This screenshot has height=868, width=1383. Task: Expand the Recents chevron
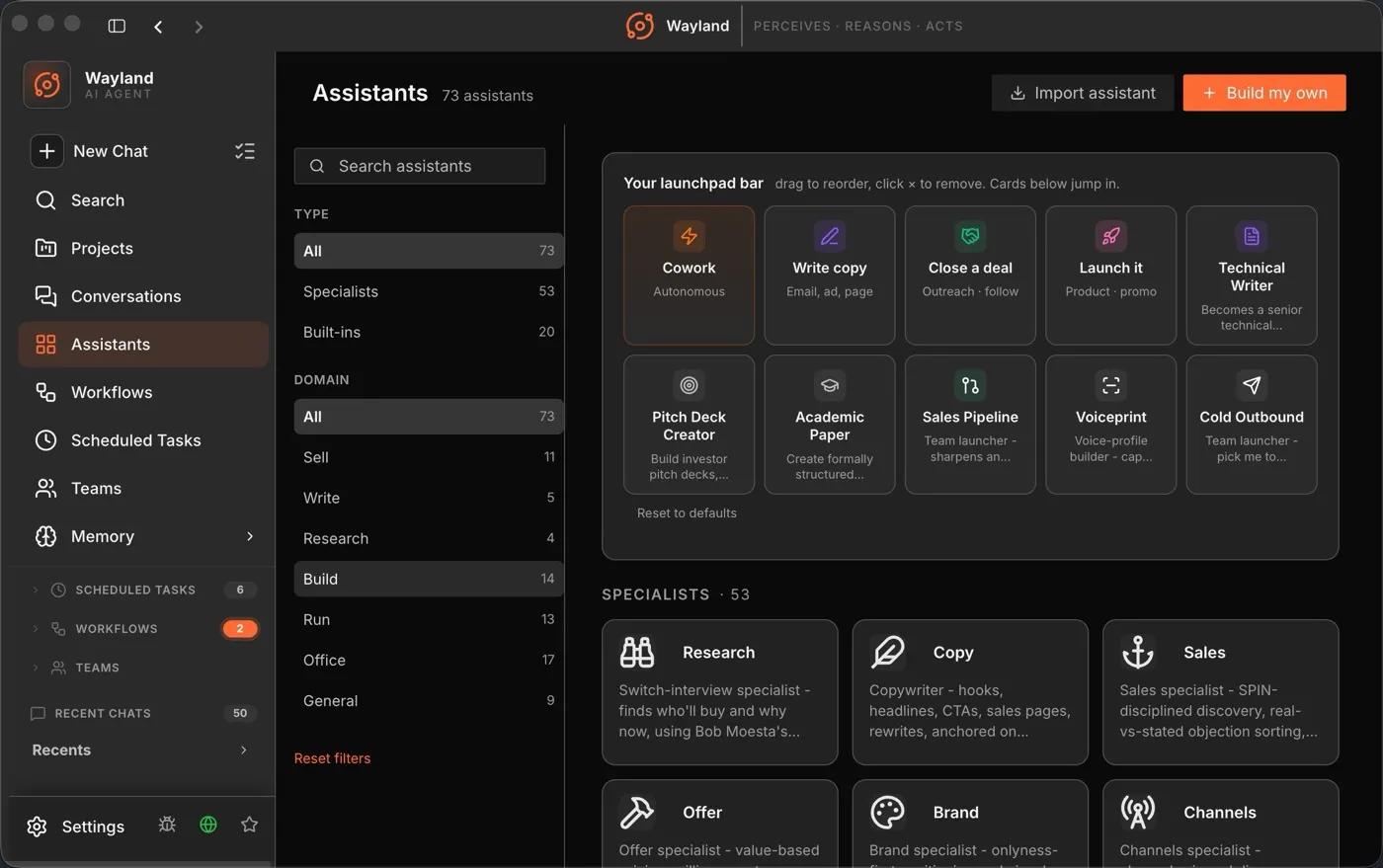click(244, 750)
